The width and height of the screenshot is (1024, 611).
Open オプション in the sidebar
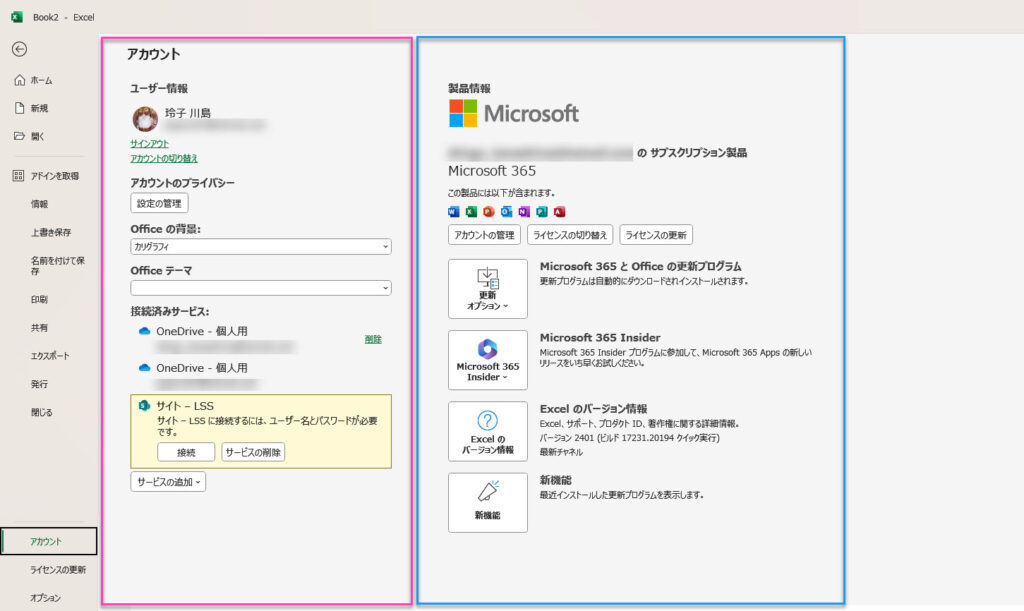45,597
